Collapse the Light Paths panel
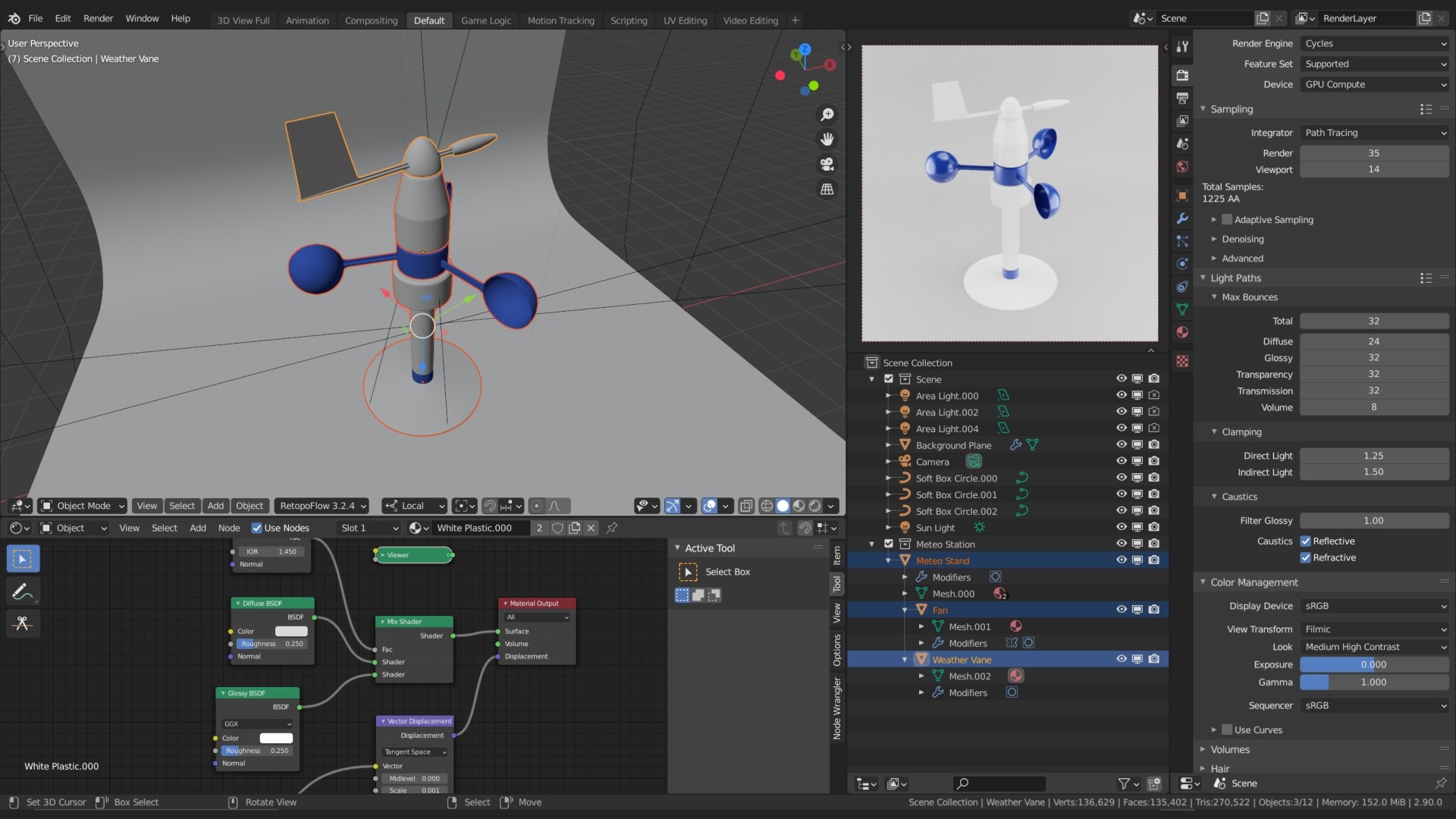 [x=1235, y=278]
